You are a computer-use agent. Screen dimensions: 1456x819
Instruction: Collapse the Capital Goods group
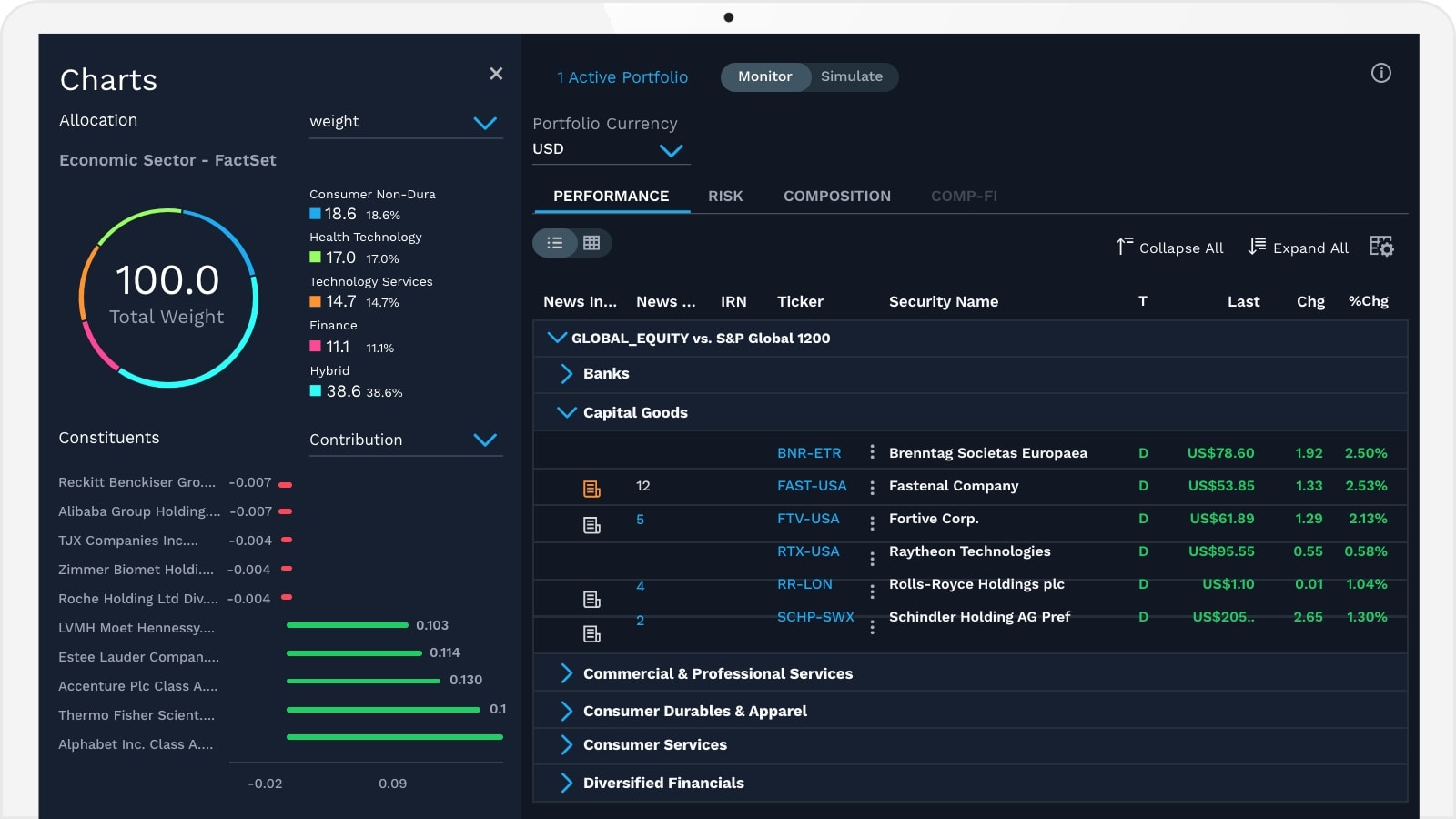pyautogui.click(x=566, y=412)
